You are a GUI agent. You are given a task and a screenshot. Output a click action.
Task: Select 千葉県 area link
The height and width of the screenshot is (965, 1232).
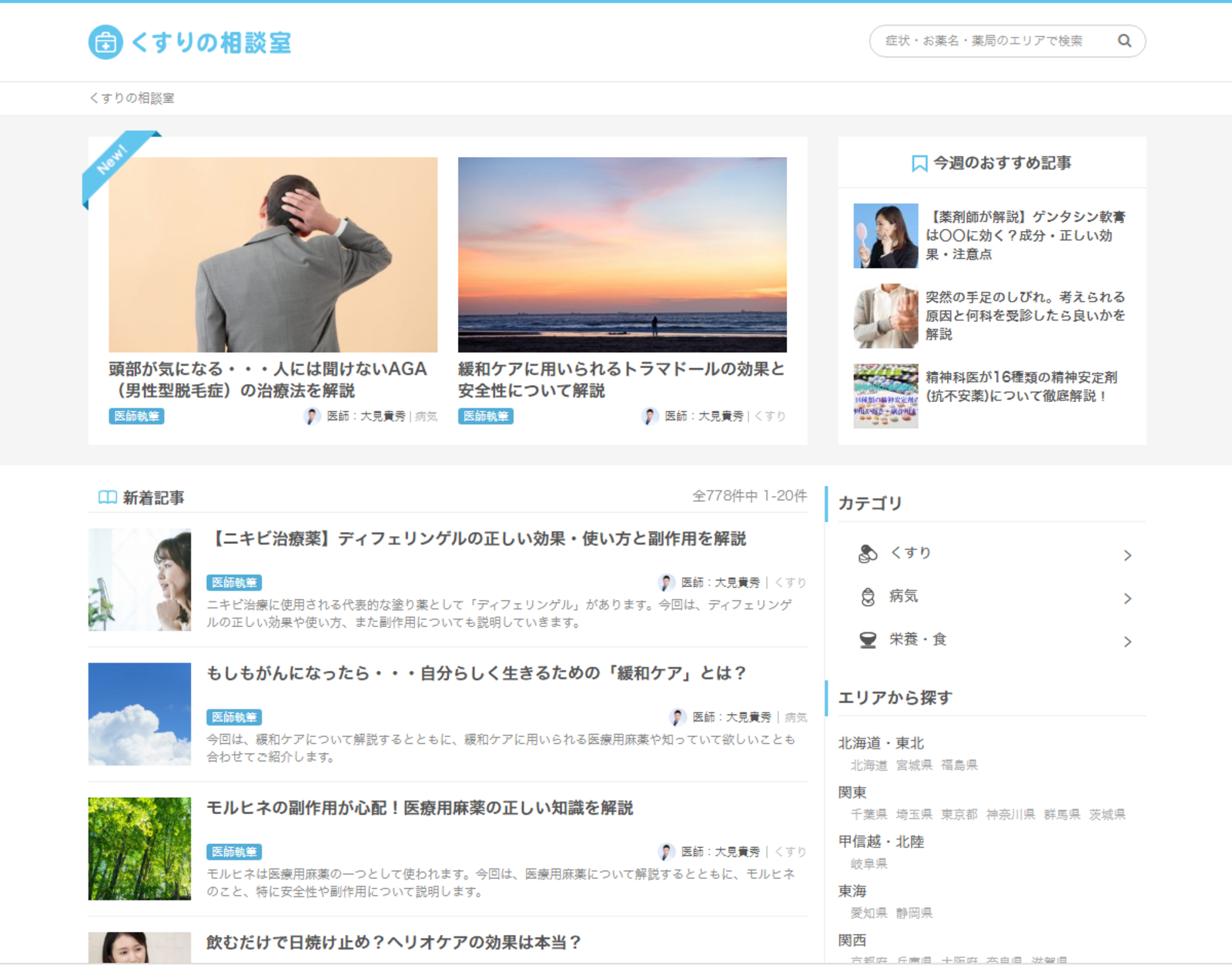[x=869, y=814]
